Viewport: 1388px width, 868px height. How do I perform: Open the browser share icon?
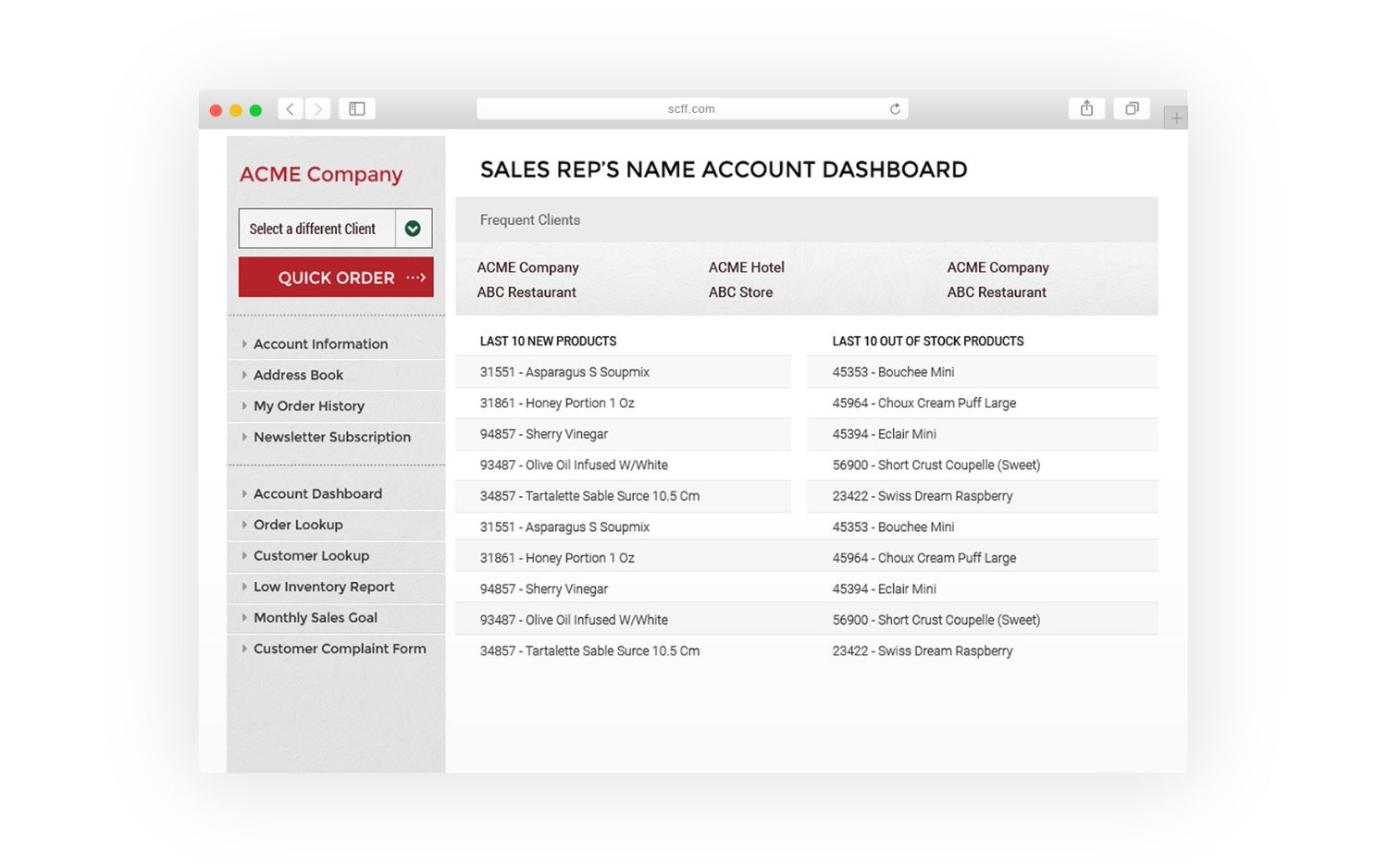(1086, 109)
